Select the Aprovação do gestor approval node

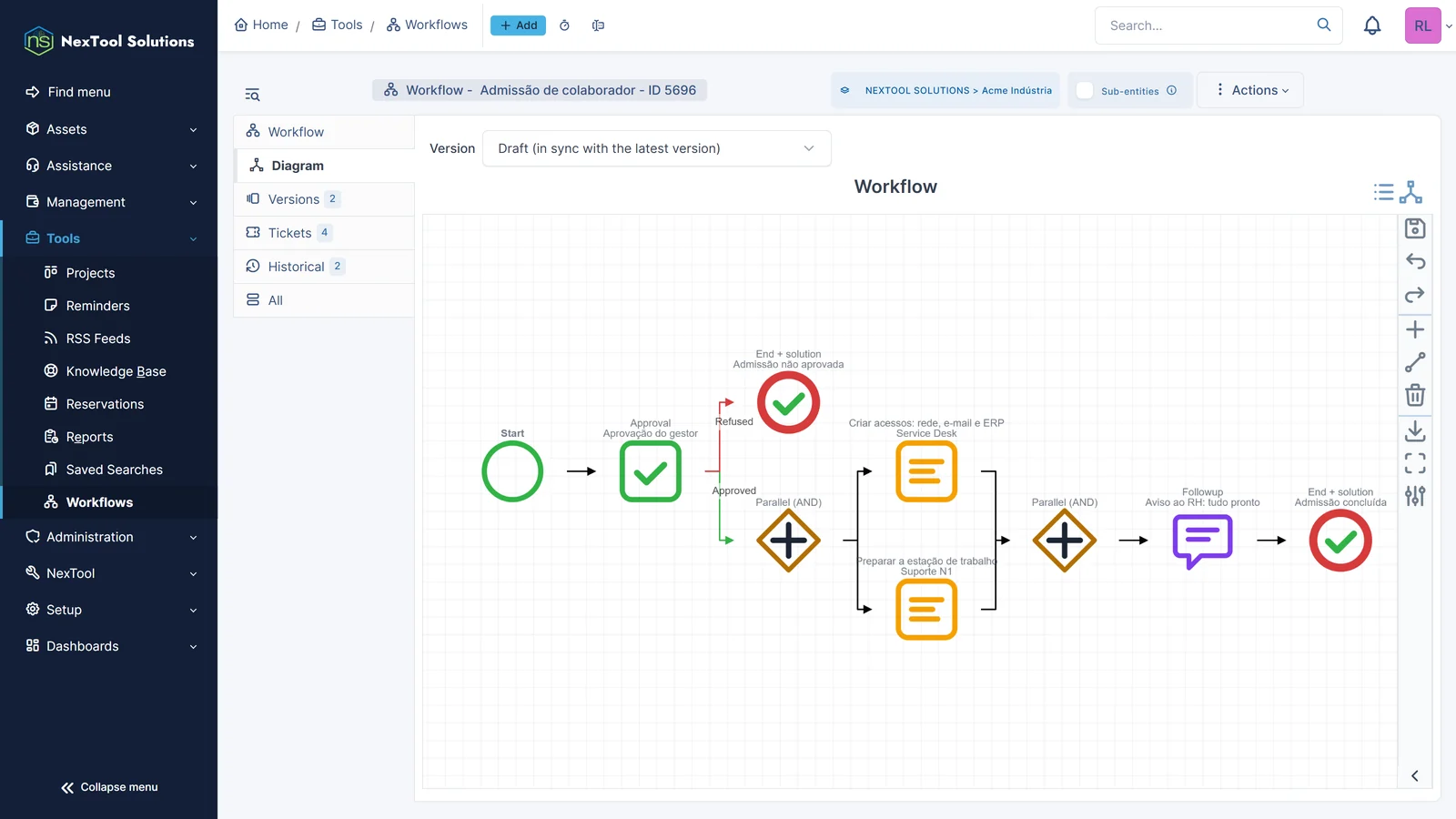pos(651,471)
